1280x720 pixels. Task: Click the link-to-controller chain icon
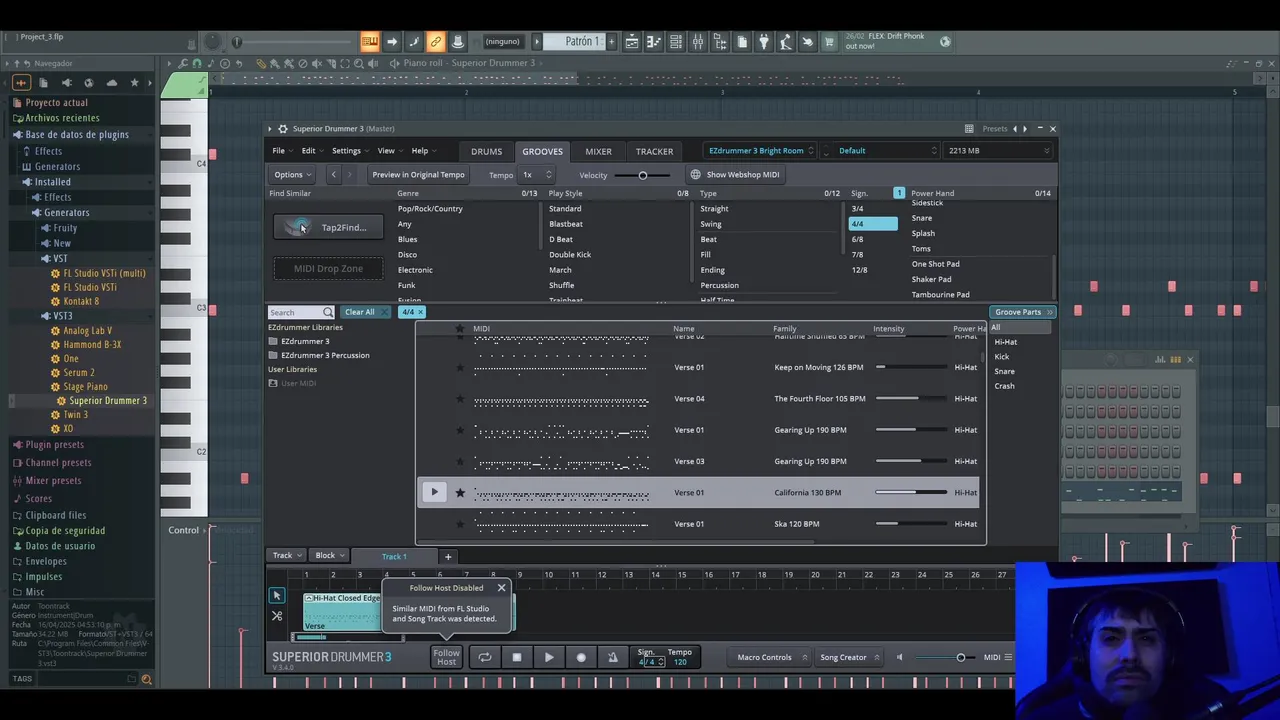click(x=435, y=42)
